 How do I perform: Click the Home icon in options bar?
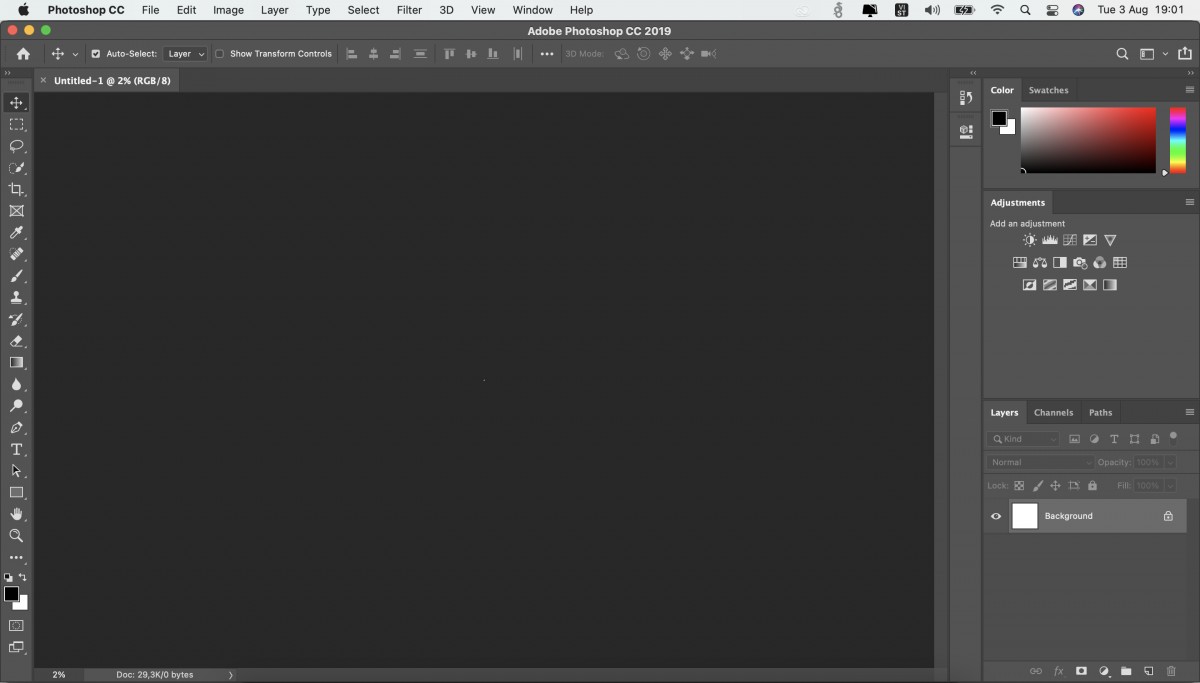coord(23,54)
